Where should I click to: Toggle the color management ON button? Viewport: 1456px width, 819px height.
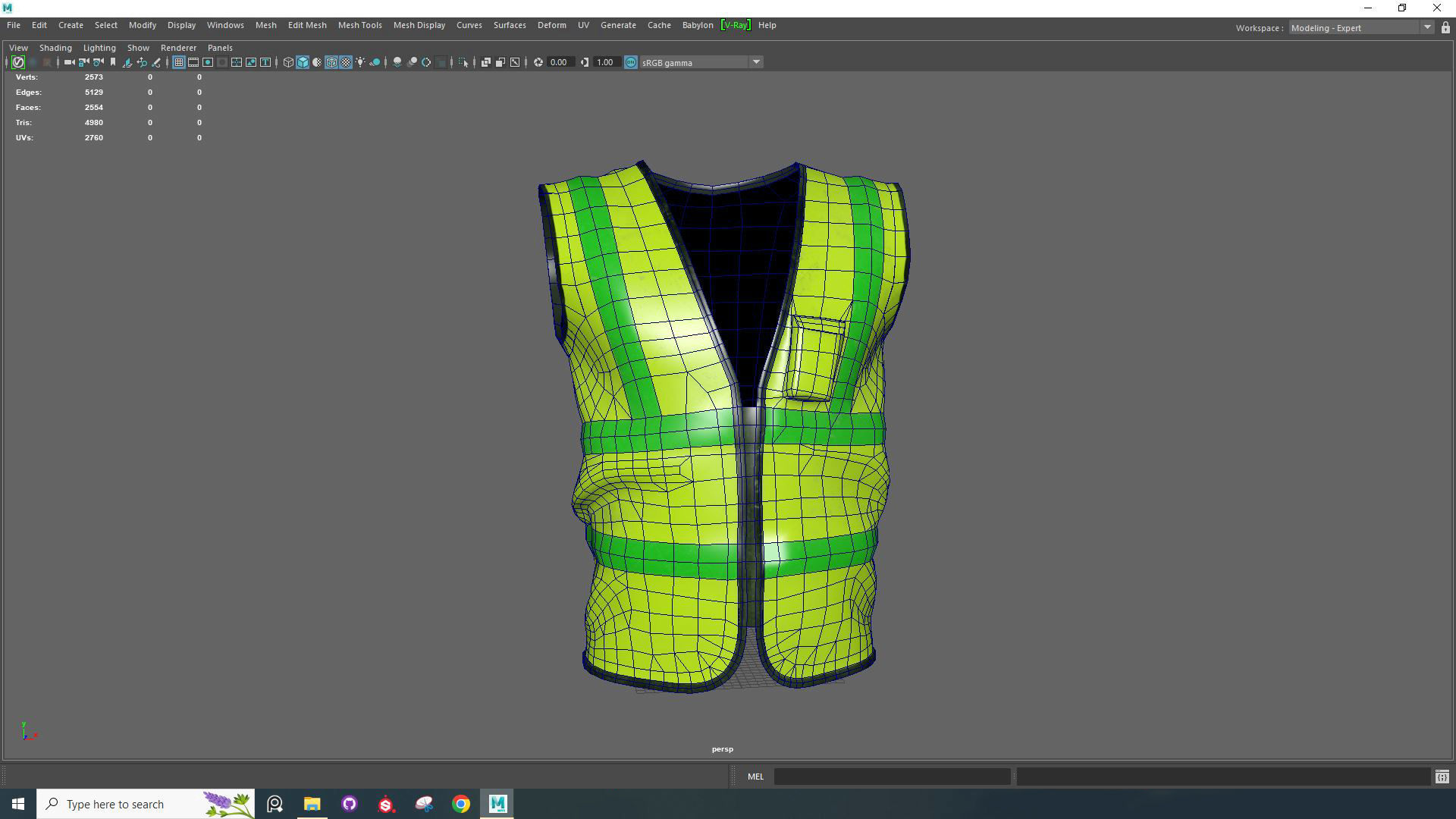[x=630, y=62]
